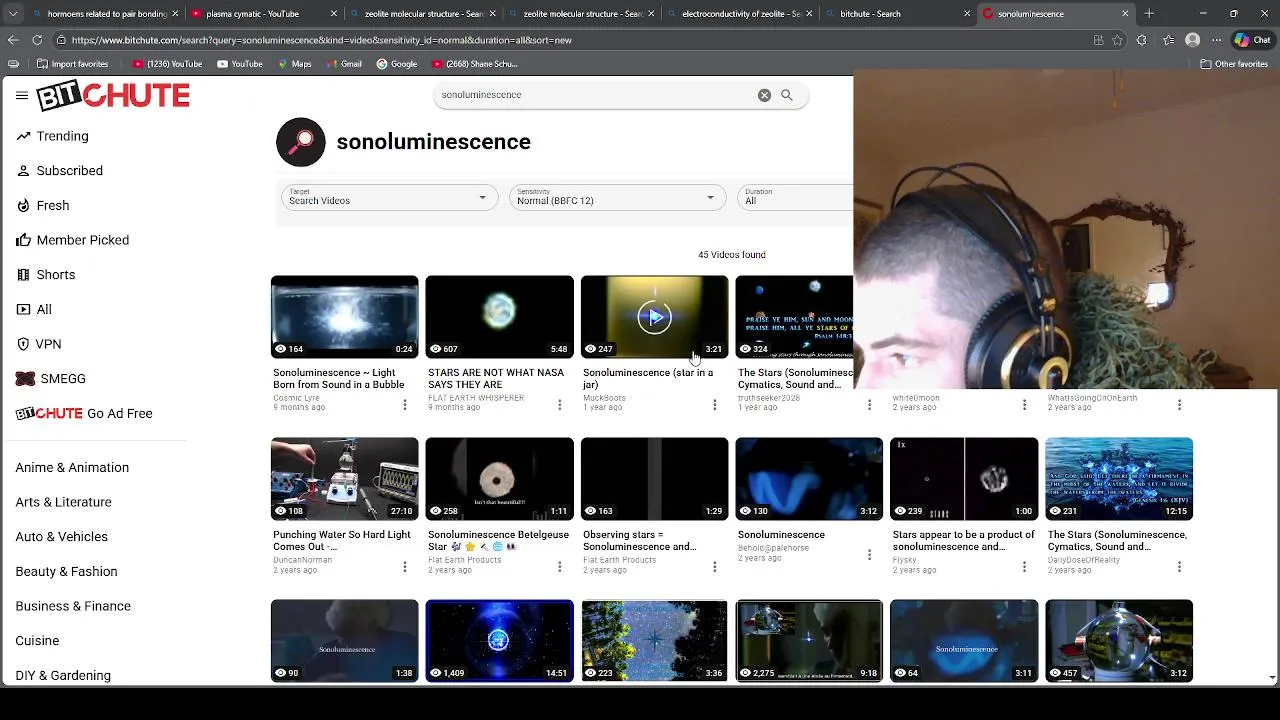Expand the Target Search Videos dropdown

[x=388, y=197]
